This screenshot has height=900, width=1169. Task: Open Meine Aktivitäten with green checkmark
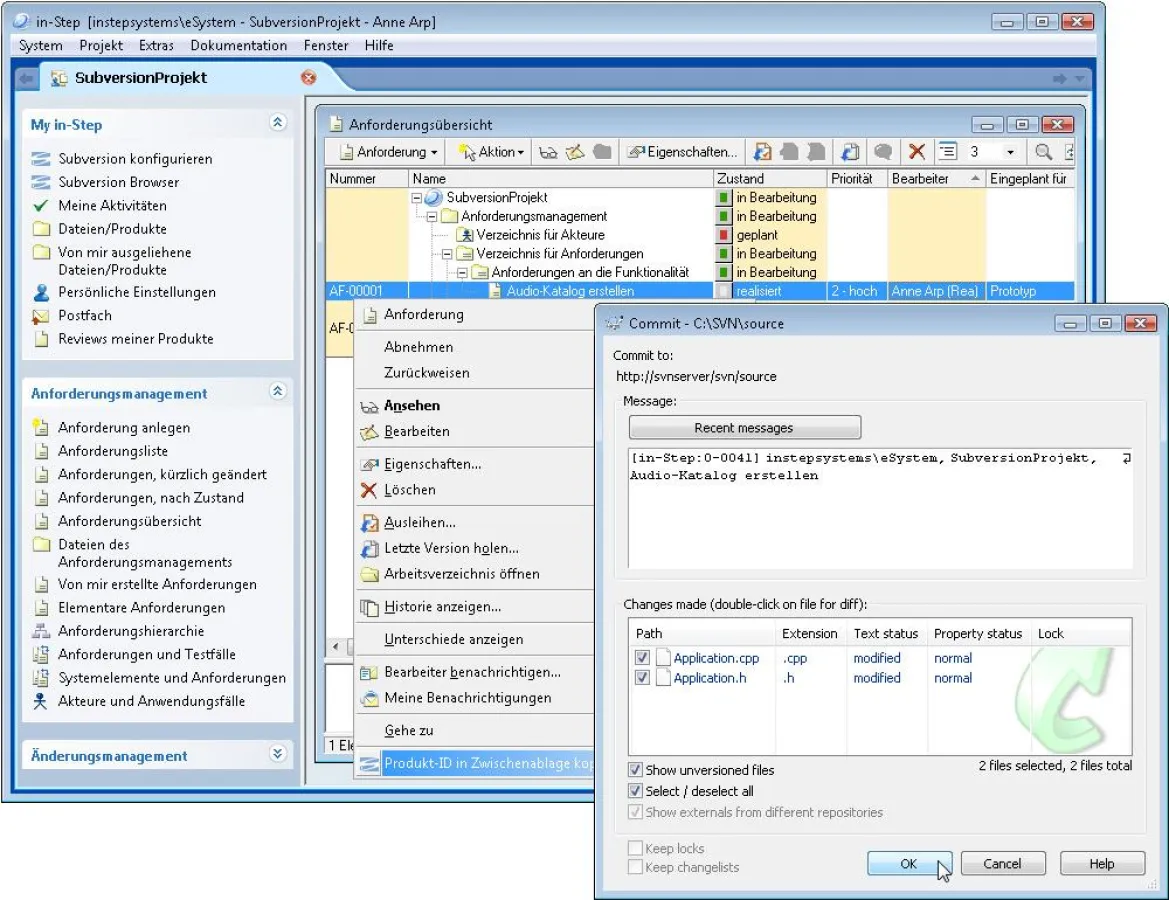click(112, 205)
